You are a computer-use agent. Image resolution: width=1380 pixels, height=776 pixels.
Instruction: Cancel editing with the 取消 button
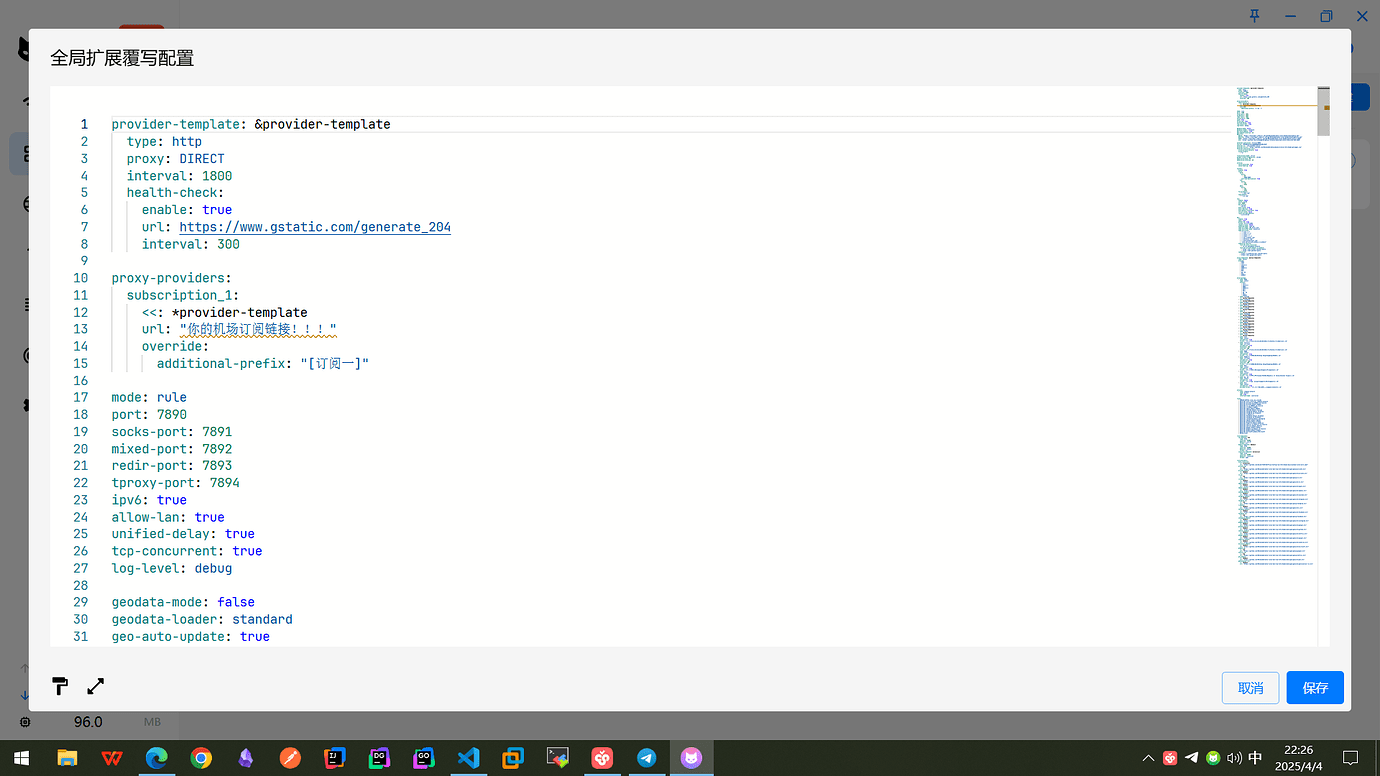[1250, 688]
